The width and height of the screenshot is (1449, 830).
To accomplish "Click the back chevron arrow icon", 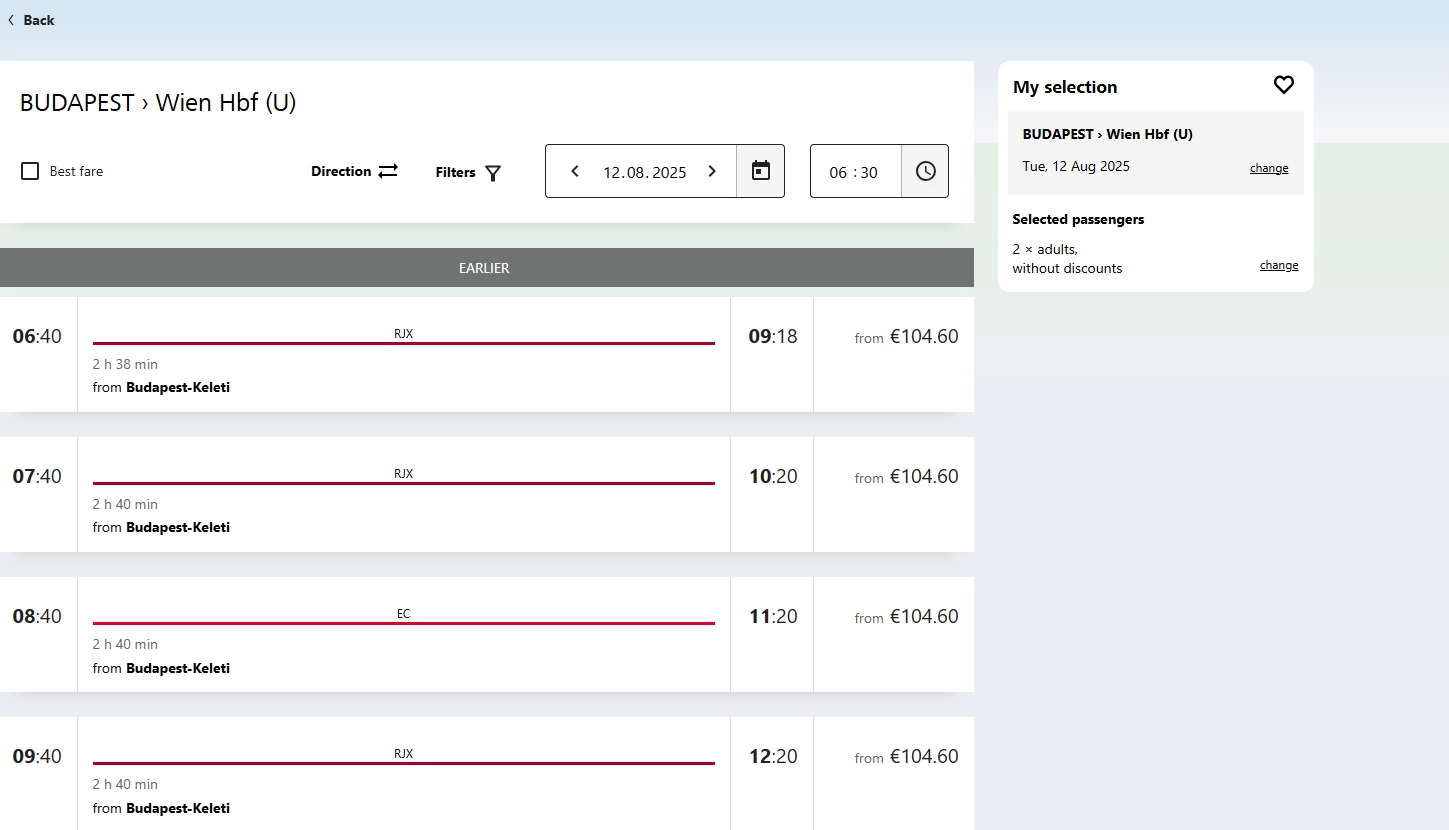I will point(11,20).
